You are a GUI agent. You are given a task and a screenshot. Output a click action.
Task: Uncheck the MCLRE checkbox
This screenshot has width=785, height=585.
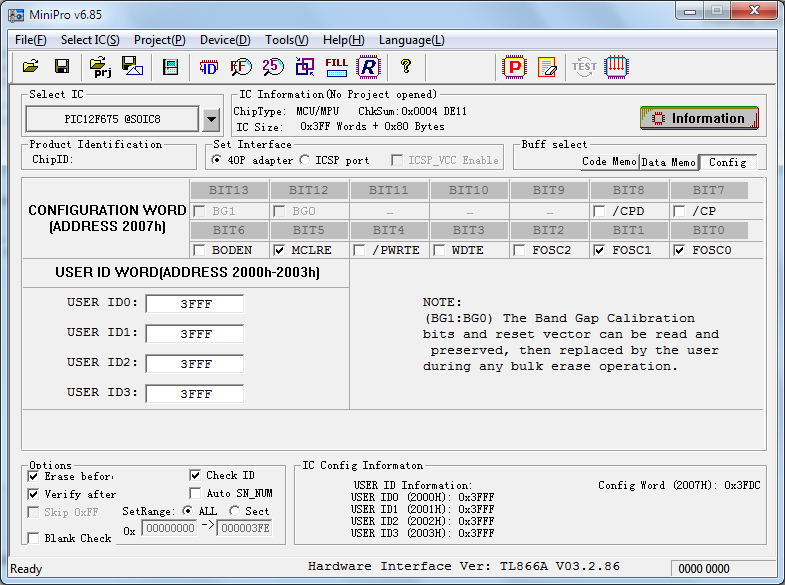click(x=279, y=250)
